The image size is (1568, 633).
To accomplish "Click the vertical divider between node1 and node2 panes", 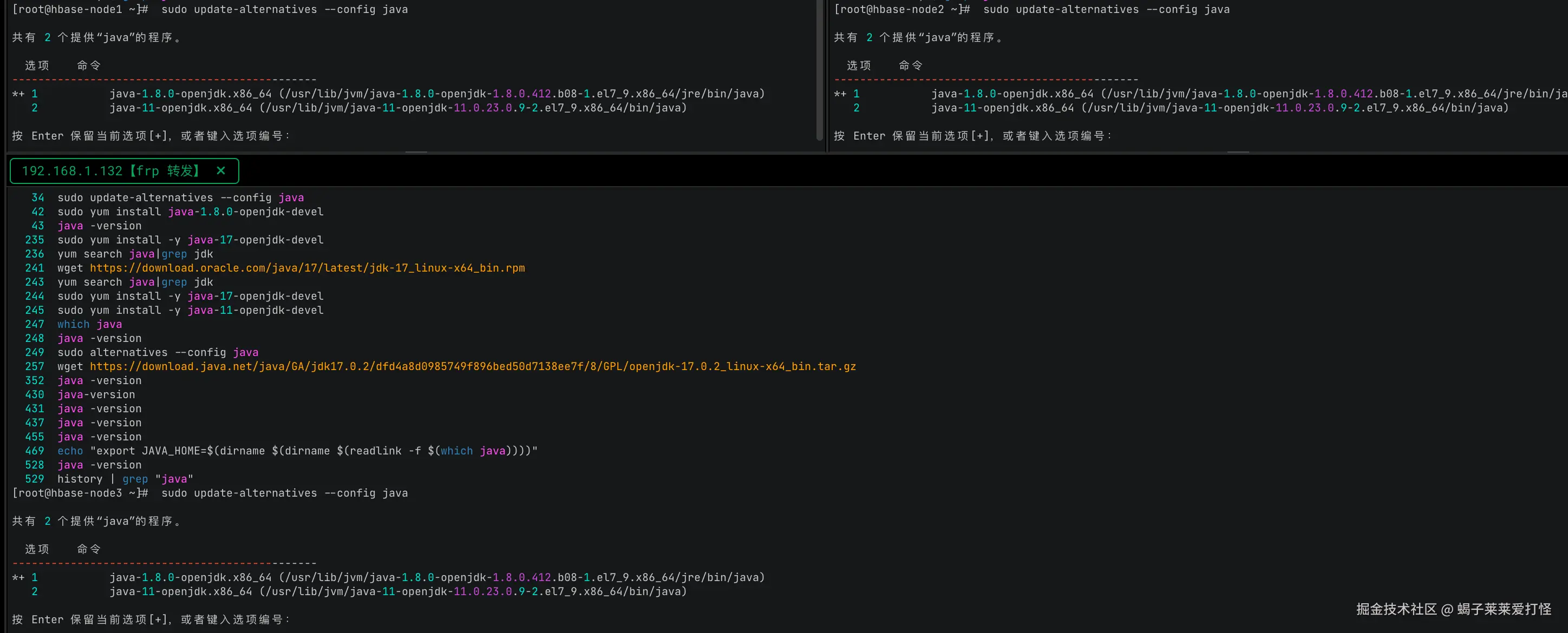I will click(827, 76).
